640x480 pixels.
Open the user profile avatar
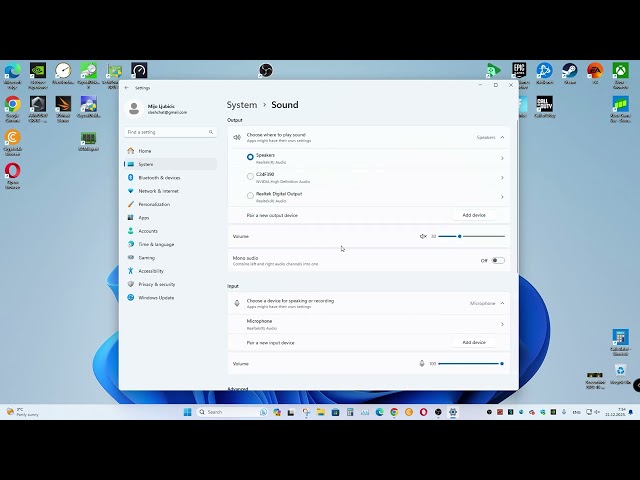point(133,109)
